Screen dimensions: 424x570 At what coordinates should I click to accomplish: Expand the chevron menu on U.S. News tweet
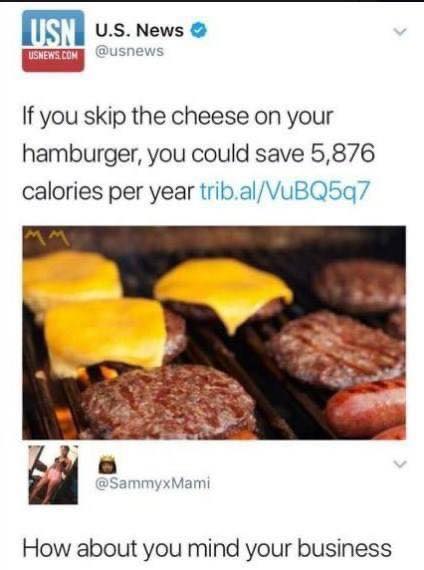point(400,33)
